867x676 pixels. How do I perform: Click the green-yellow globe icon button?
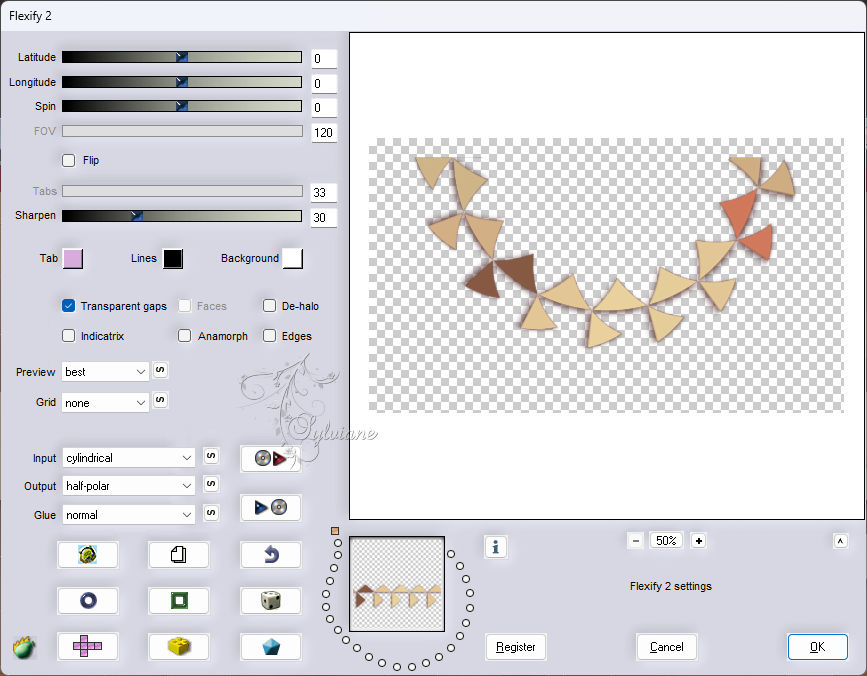(87, 554)
